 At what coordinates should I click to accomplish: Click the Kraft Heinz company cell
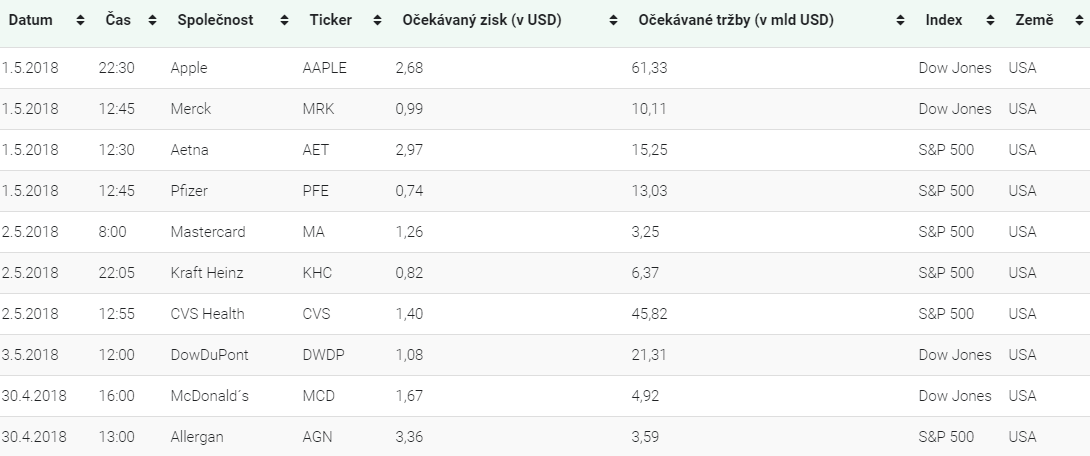point(207,272)
